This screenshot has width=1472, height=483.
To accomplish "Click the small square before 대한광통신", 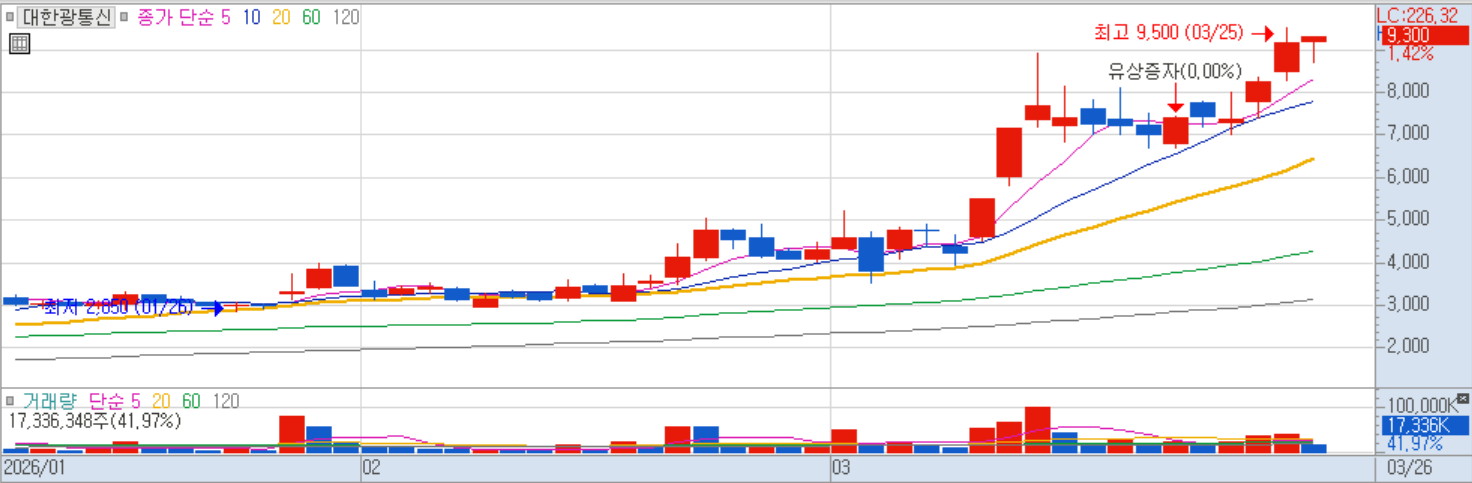I will (x=10, y=17).
